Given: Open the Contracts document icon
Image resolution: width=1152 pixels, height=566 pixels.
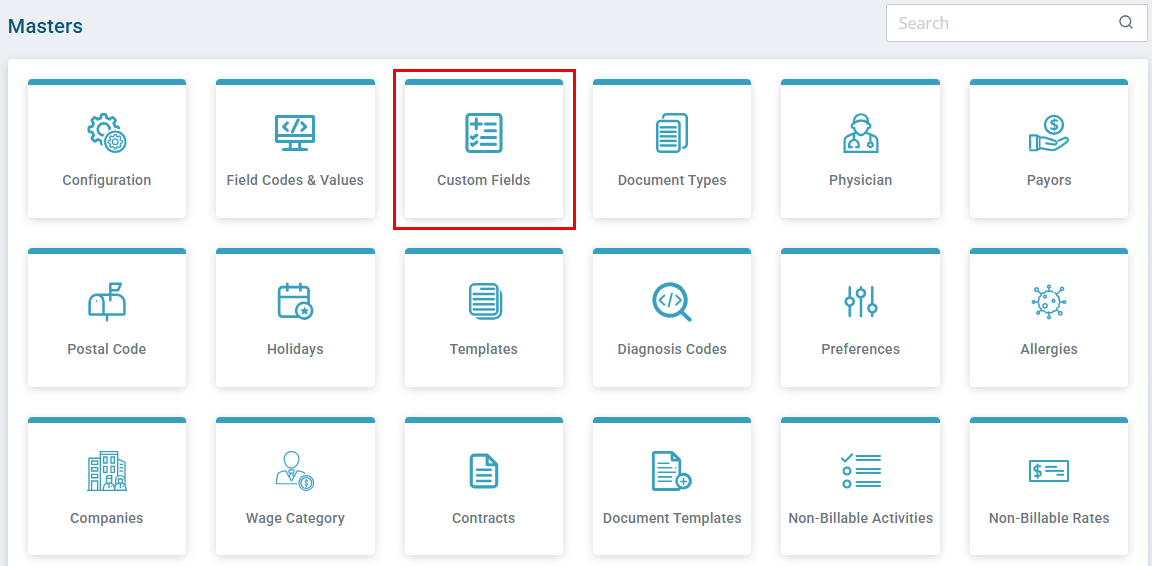Looking at the screenshot, I should tap(483, 471).
